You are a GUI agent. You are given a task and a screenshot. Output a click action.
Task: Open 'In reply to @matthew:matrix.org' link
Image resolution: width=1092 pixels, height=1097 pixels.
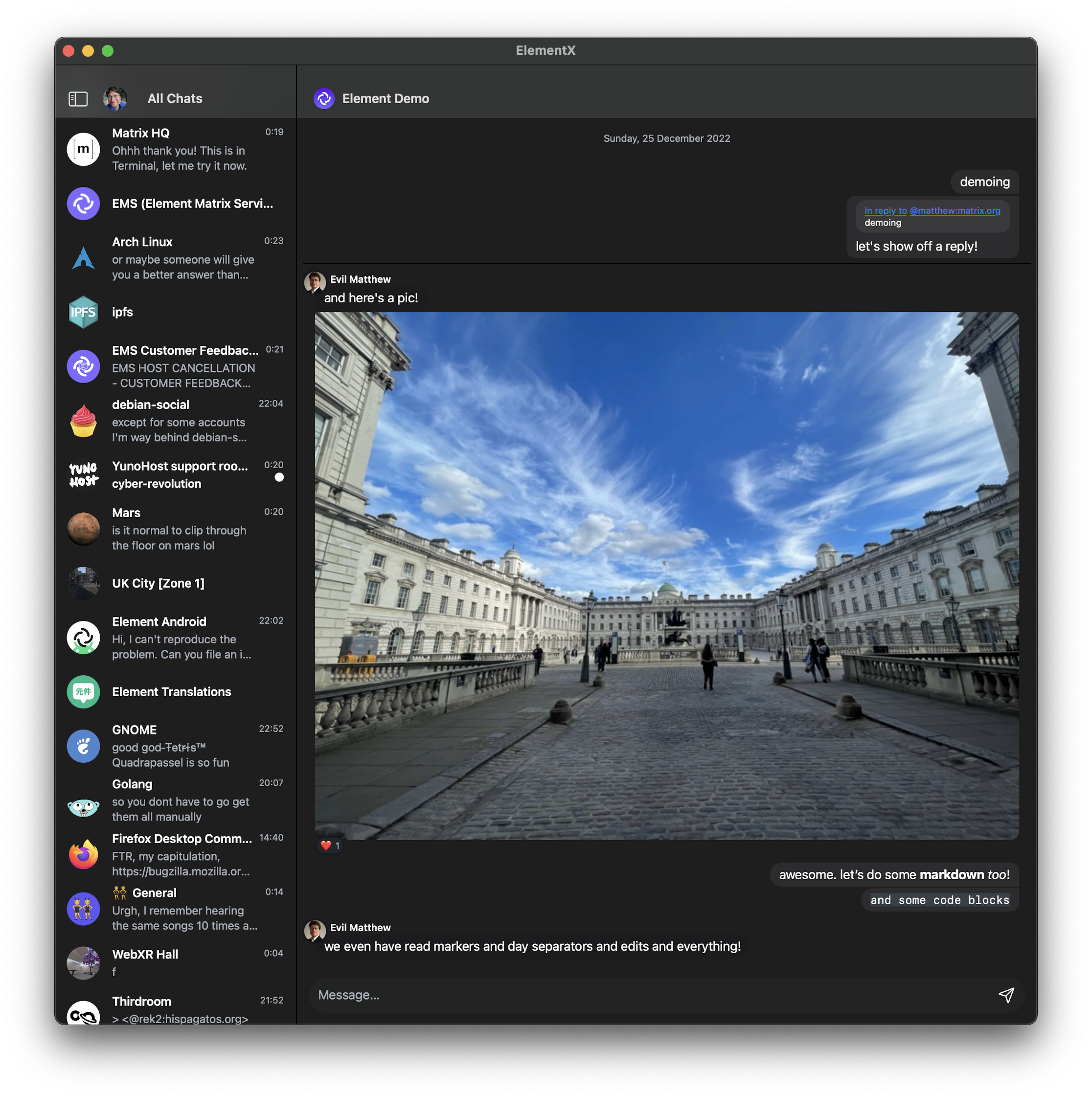click(x=932, y=211)
